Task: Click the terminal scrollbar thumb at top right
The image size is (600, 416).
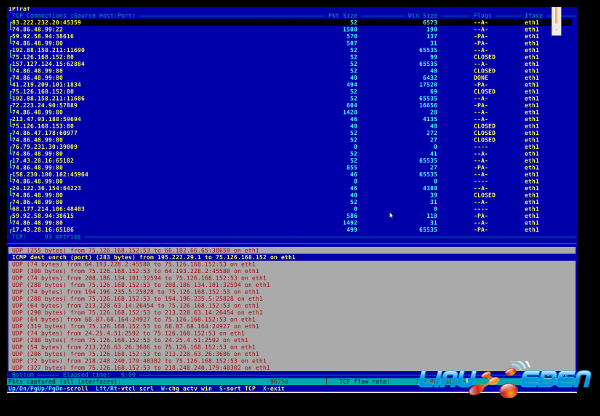Action: [556, 21]
